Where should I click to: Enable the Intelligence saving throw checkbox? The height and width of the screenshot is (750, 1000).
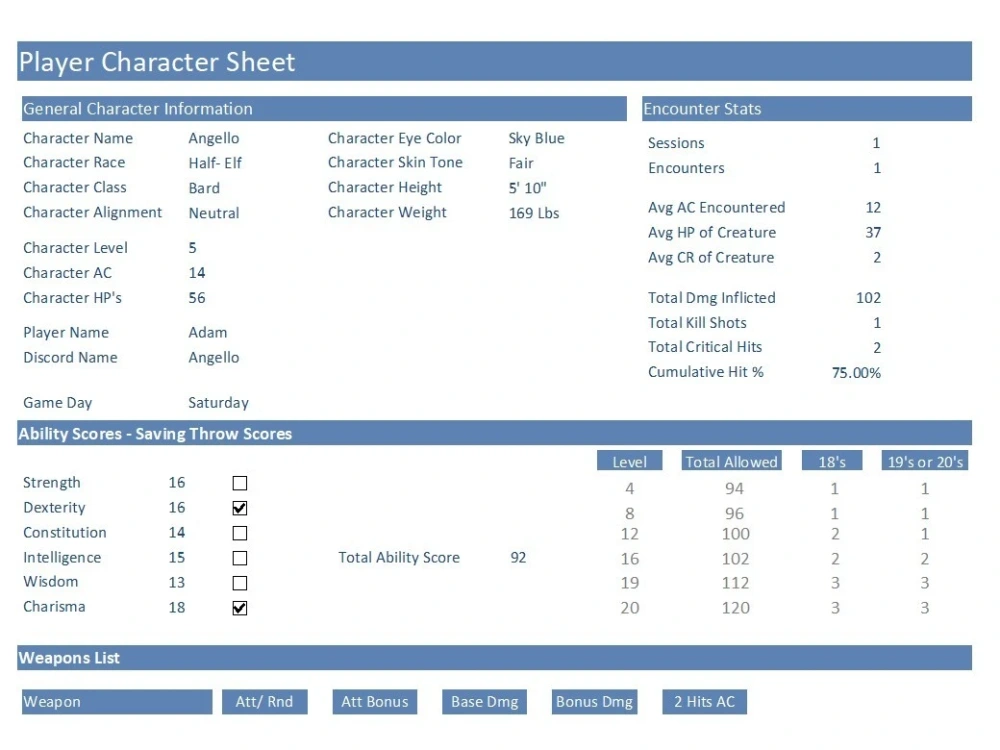point(240,558)
